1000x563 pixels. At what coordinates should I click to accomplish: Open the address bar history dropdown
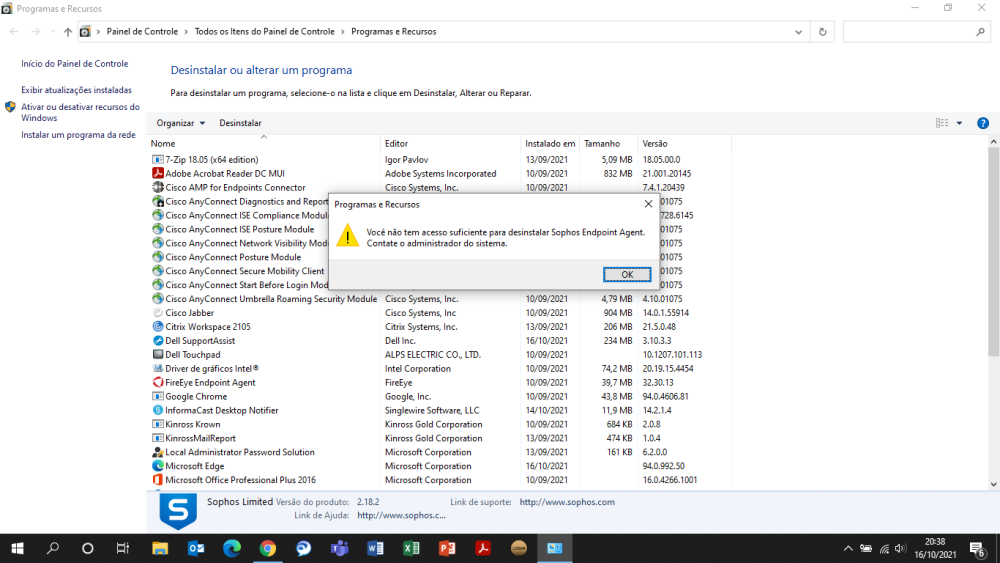click(x=799, y=32)
